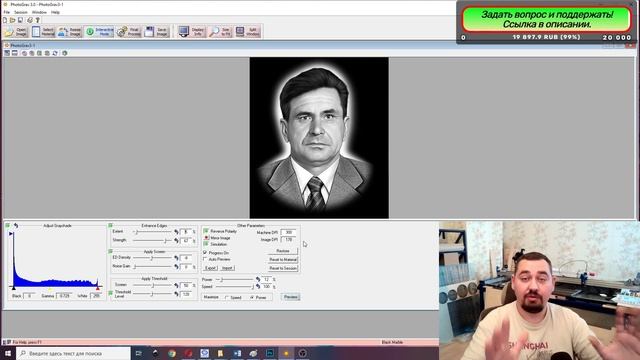Image resolution: width=640 pixels, height=360 pixels.
Task: Click the Restore button
Action: [283, 251]
